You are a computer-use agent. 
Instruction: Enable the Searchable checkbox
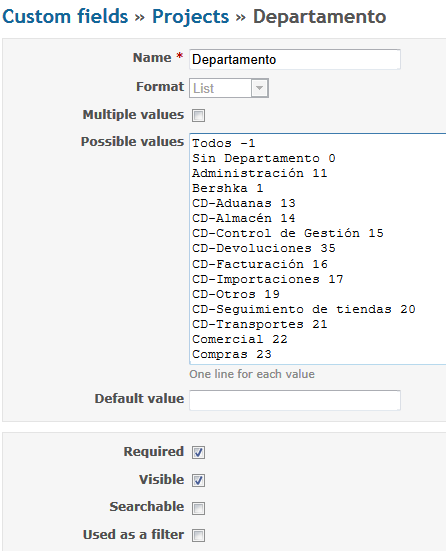(x=198, y=508)
